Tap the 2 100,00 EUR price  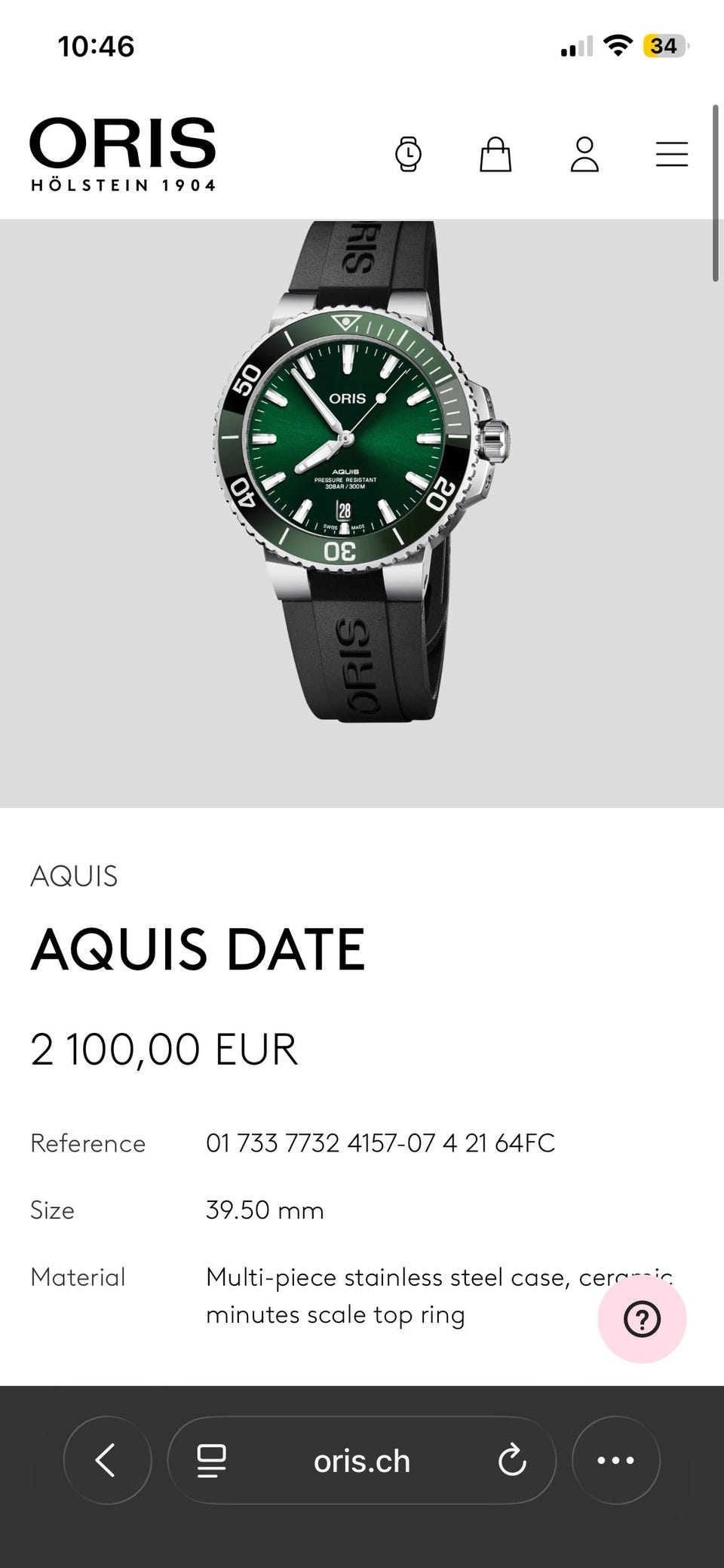pos(164,1049)
